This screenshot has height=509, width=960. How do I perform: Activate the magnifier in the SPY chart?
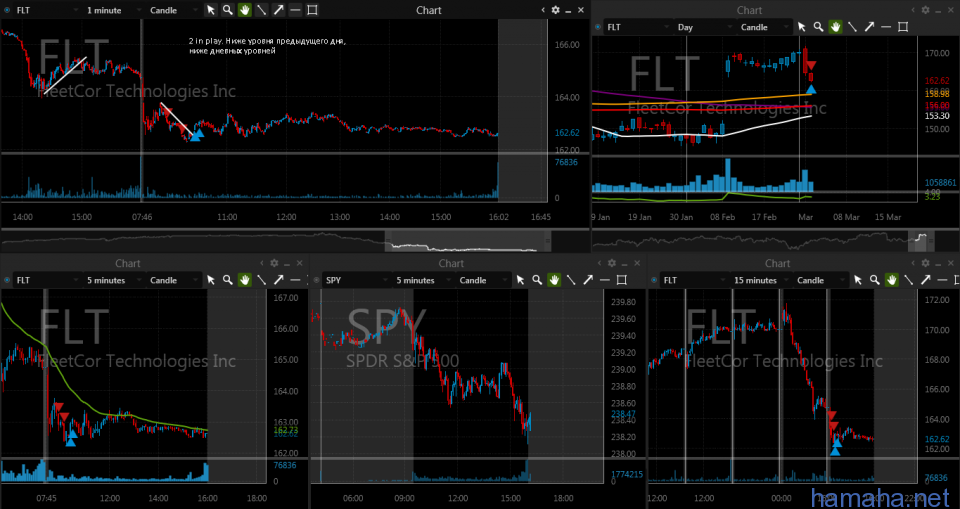[537, 280]
